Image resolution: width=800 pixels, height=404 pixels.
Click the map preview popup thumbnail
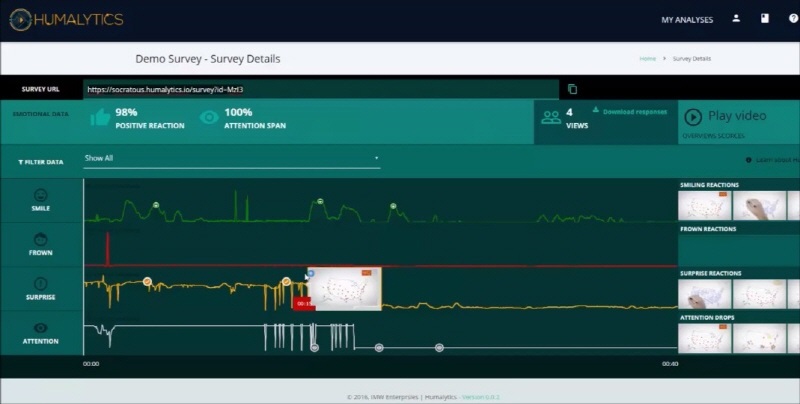(344, 289)
